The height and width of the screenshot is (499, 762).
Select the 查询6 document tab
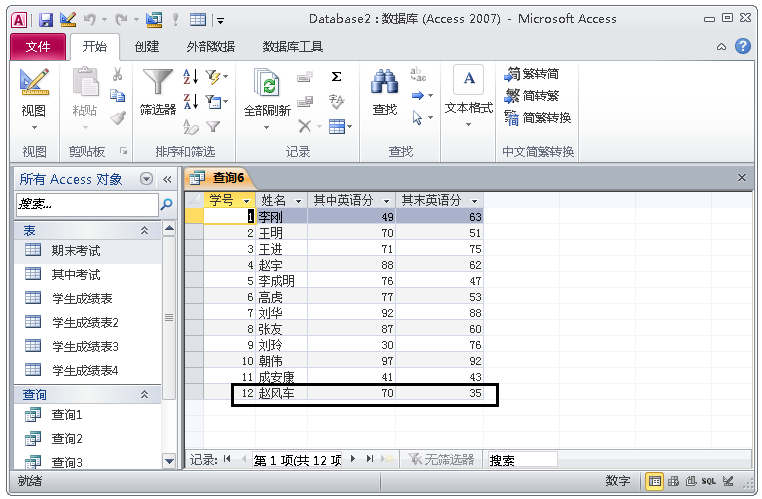[221, 178]
